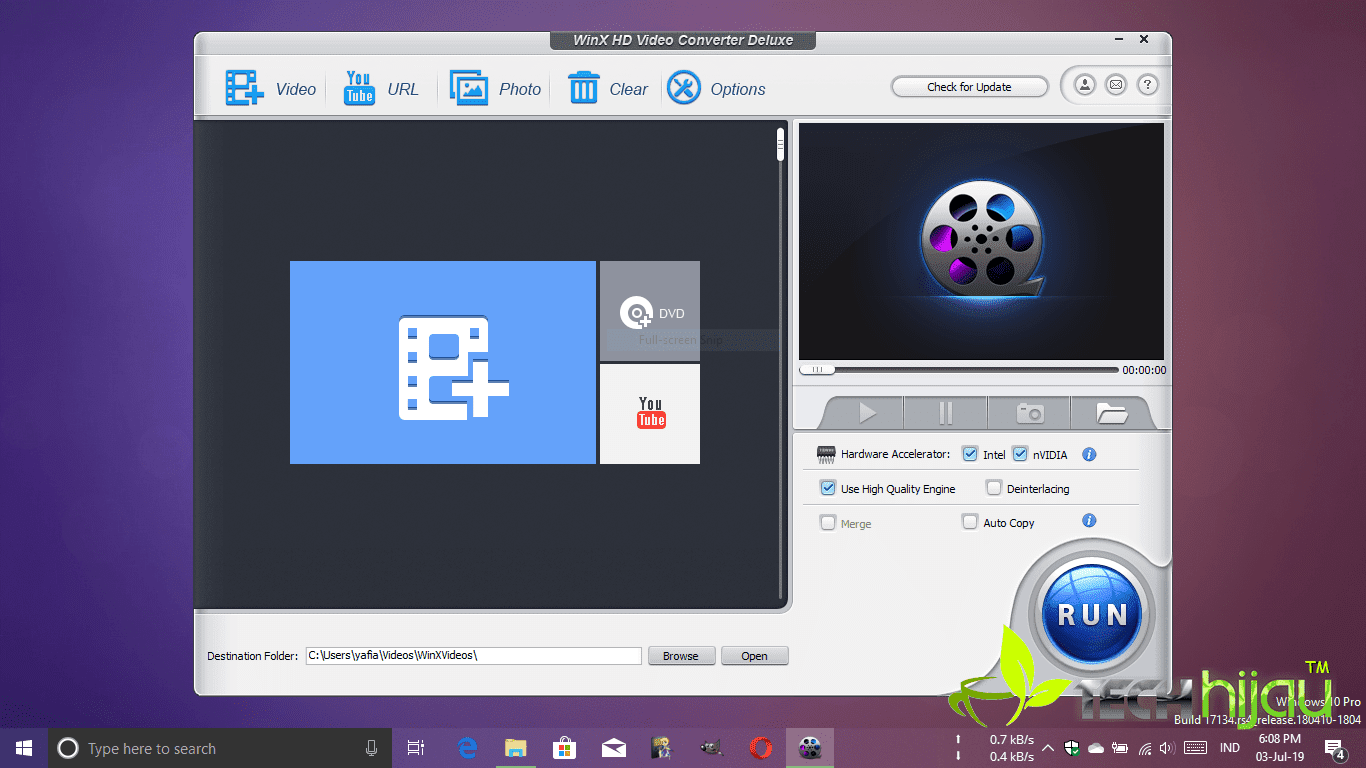The width and height of the screenshot is (1366, 768).
Task: Clear the file list with trash icon
Action: (x=583, y=88)
